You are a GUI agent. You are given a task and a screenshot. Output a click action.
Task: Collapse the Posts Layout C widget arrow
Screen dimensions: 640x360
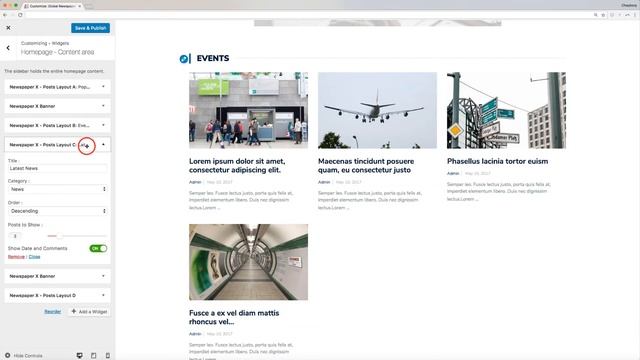click(x=103, y=144)
